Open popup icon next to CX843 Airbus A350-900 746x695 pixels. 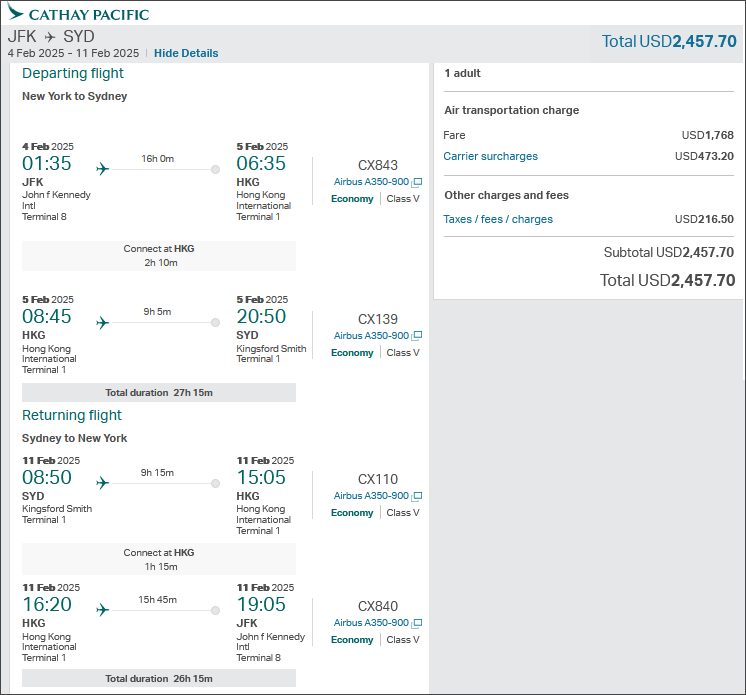tap(417, 182)
